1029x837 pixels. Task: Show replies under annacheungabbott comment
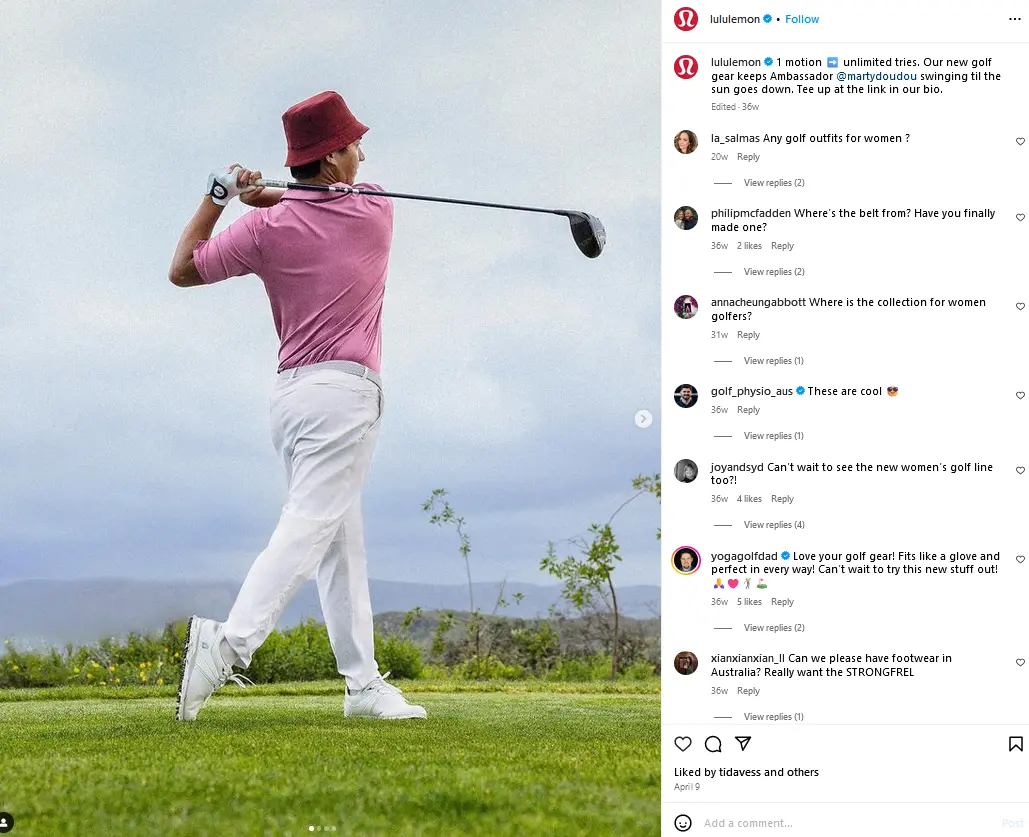tap(774, 361)
